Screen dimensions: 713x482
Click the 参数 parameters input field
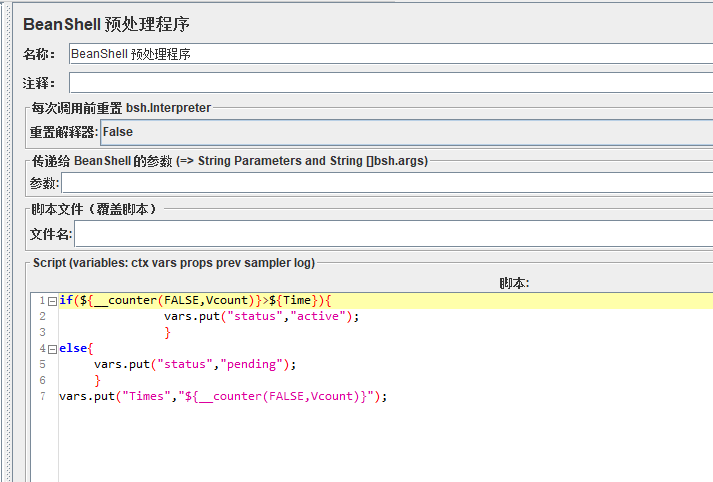[x=387, y=183]
